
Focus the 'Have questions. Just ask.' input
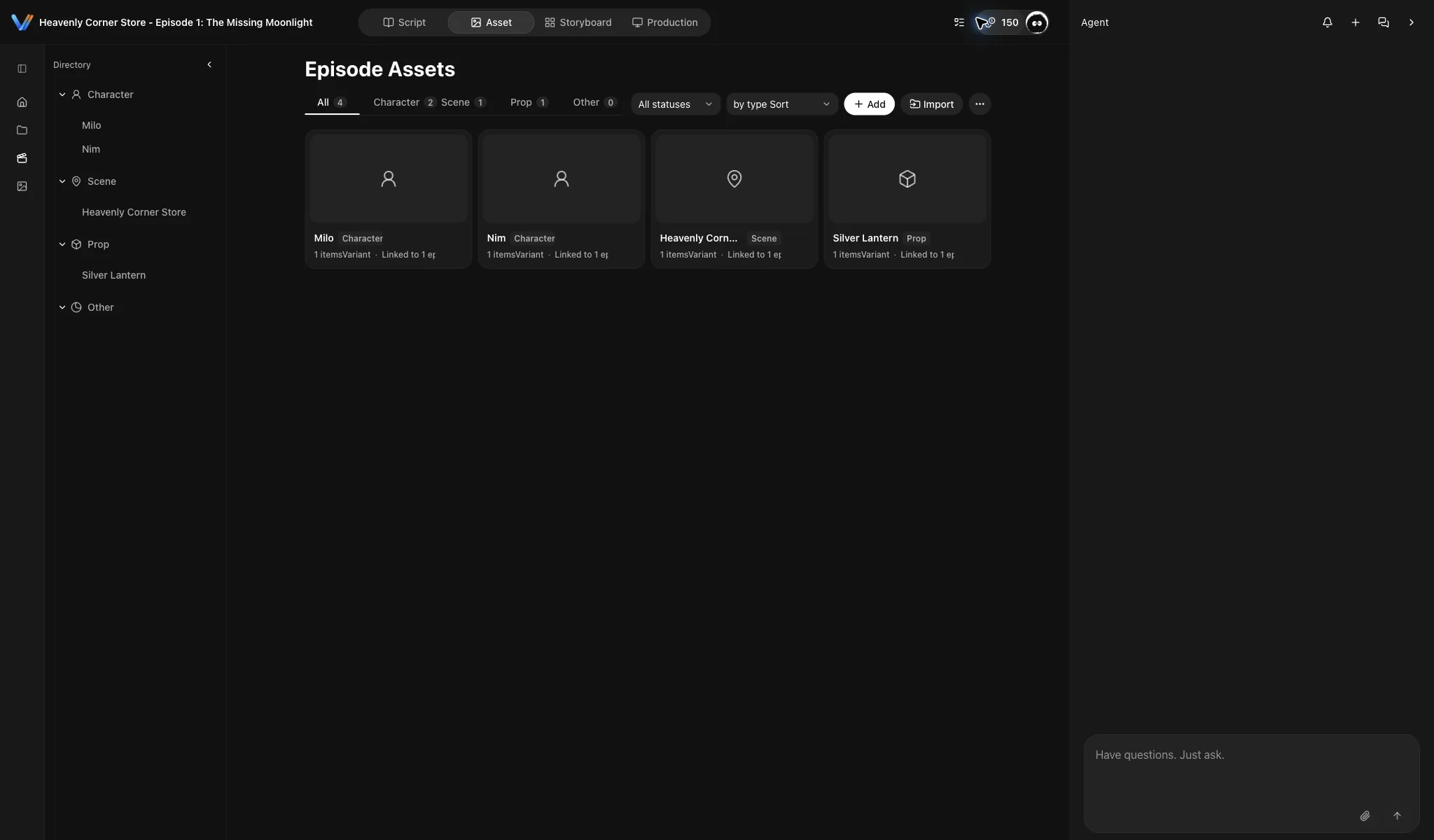coord(1251,770)
